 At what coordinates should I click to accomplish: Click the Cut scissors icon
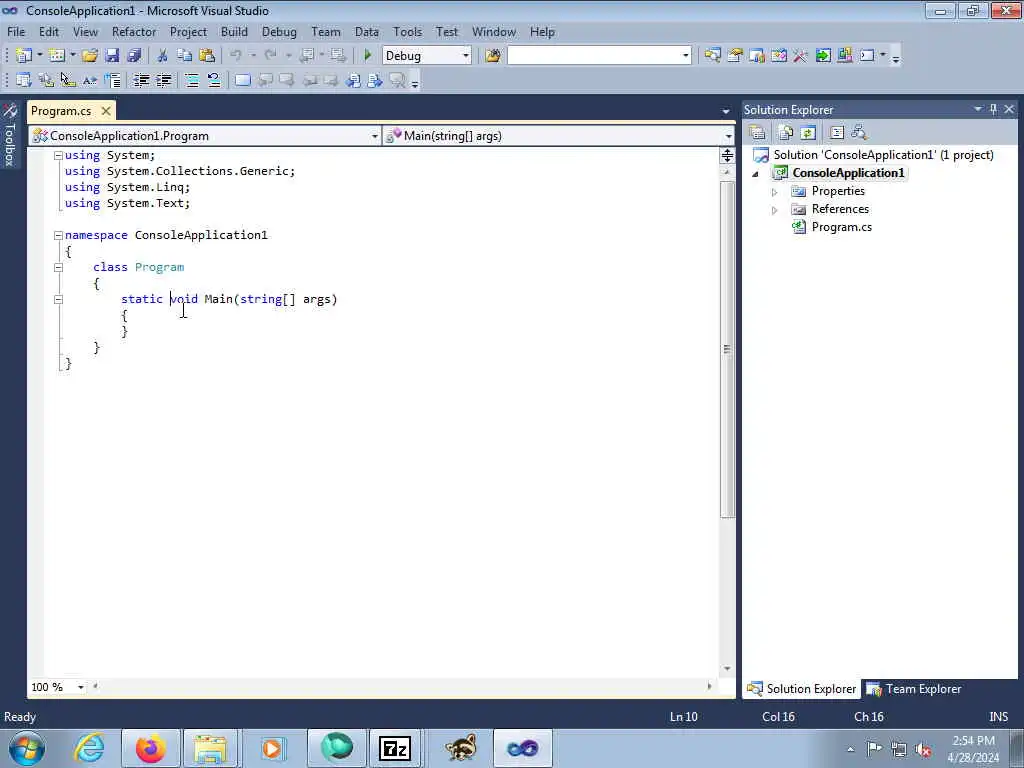(x=163, y=56)
